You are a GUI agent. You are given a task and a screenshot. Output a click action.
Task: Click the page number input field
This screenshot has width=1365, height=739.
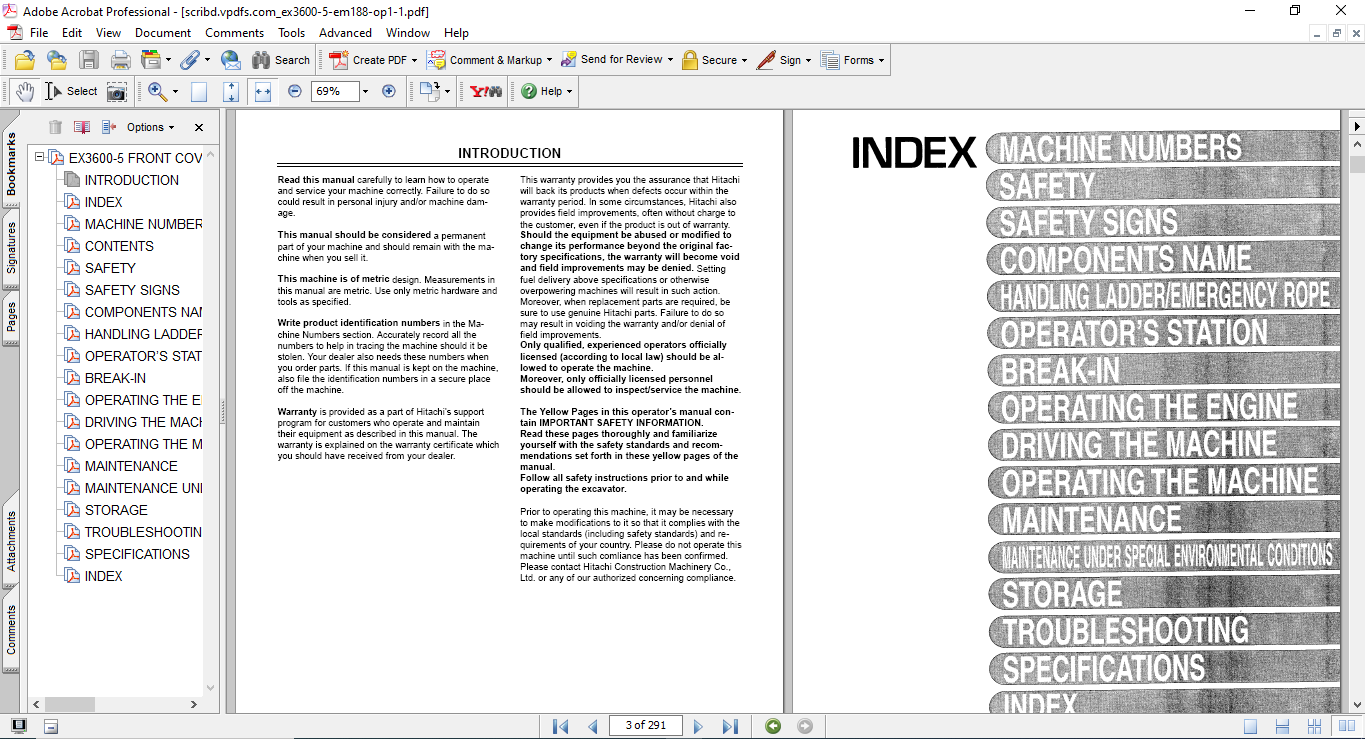[645, 726]
